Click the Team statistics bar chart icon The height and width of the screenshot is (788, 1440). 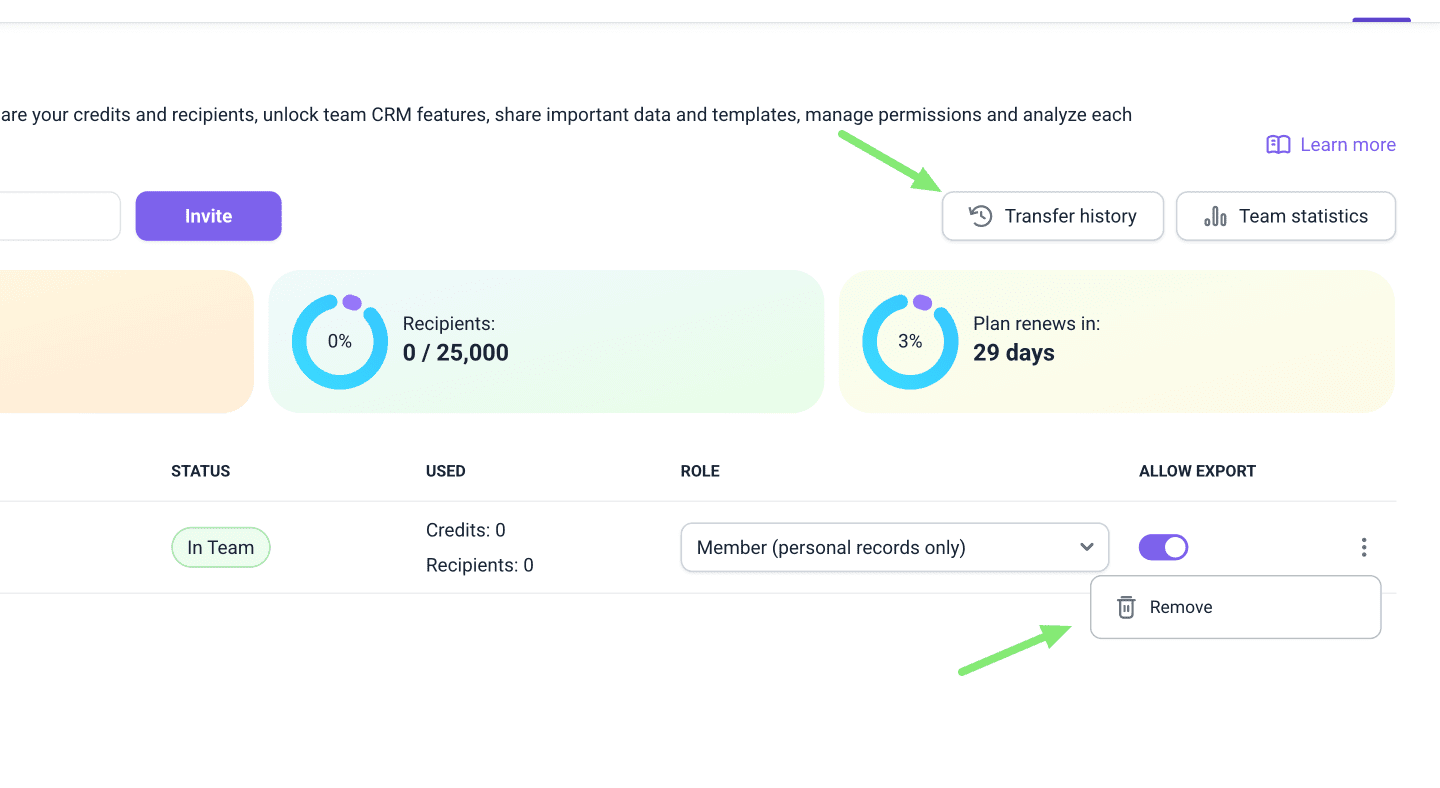click(1215, 216)
